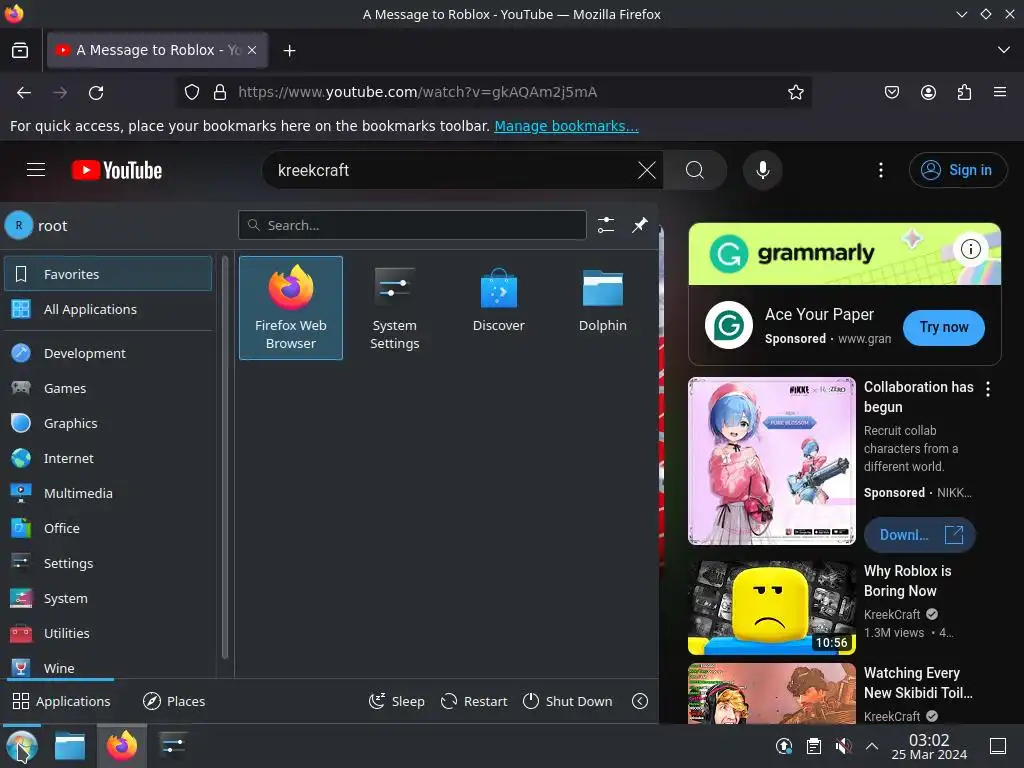Open the Manage bookmarks link
Viewport: 1024px width, 768px height.
566,126
